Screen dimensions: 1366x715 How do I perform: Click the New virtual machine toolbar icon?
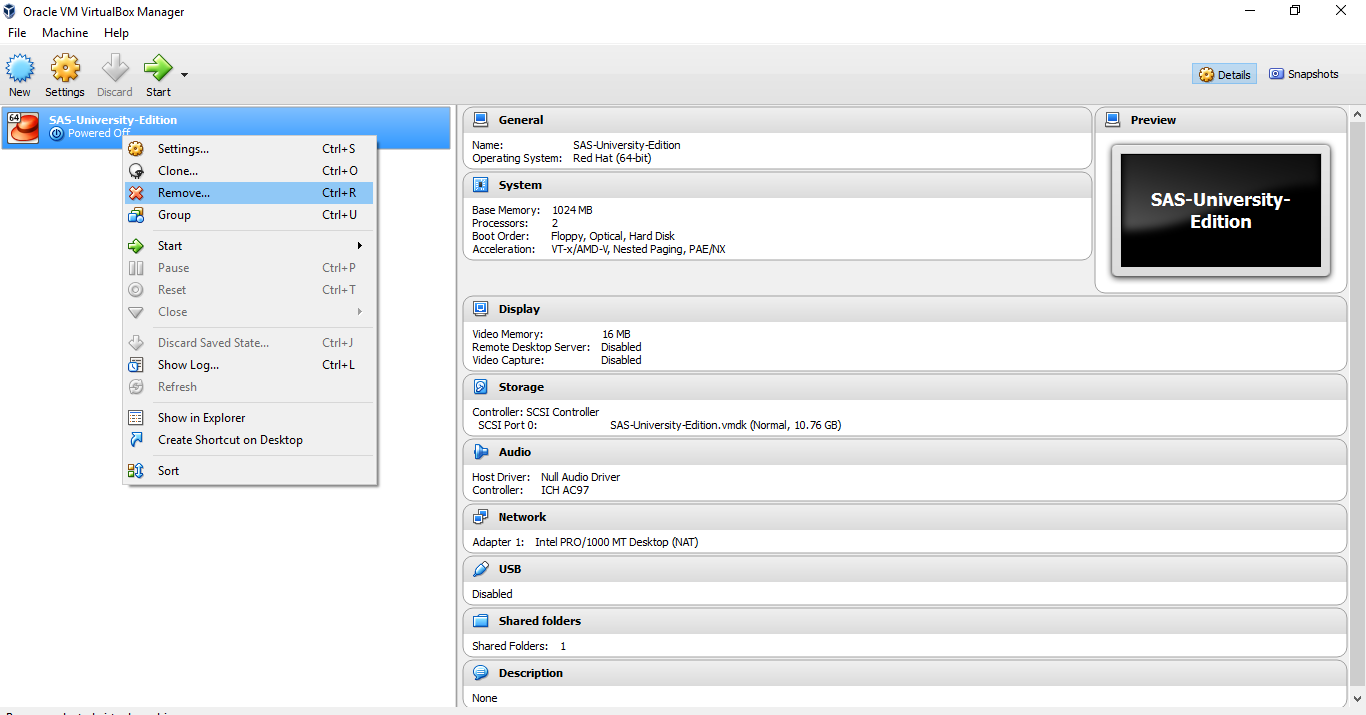tap(20, 76)
